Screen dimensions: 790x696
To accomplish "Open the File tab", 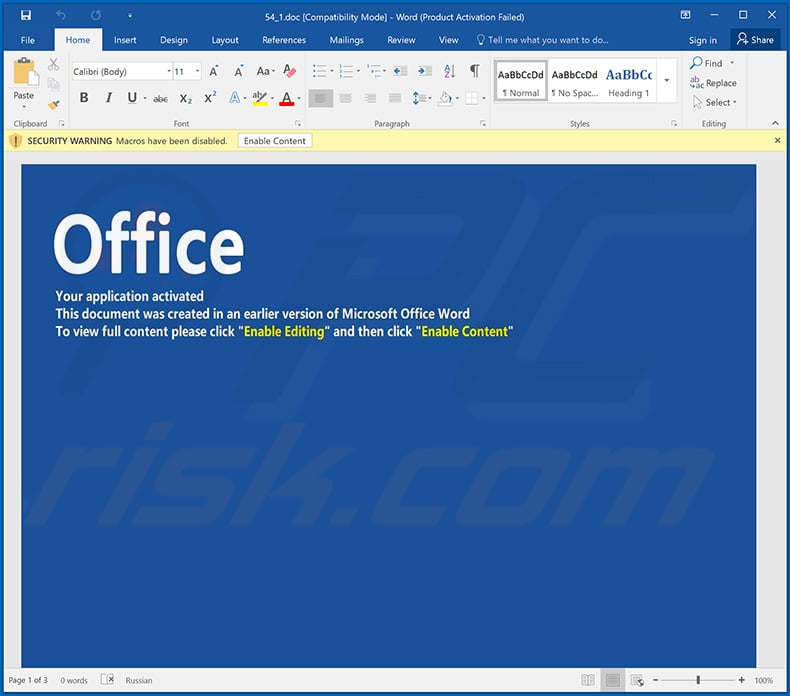I will tap(28, 40).
